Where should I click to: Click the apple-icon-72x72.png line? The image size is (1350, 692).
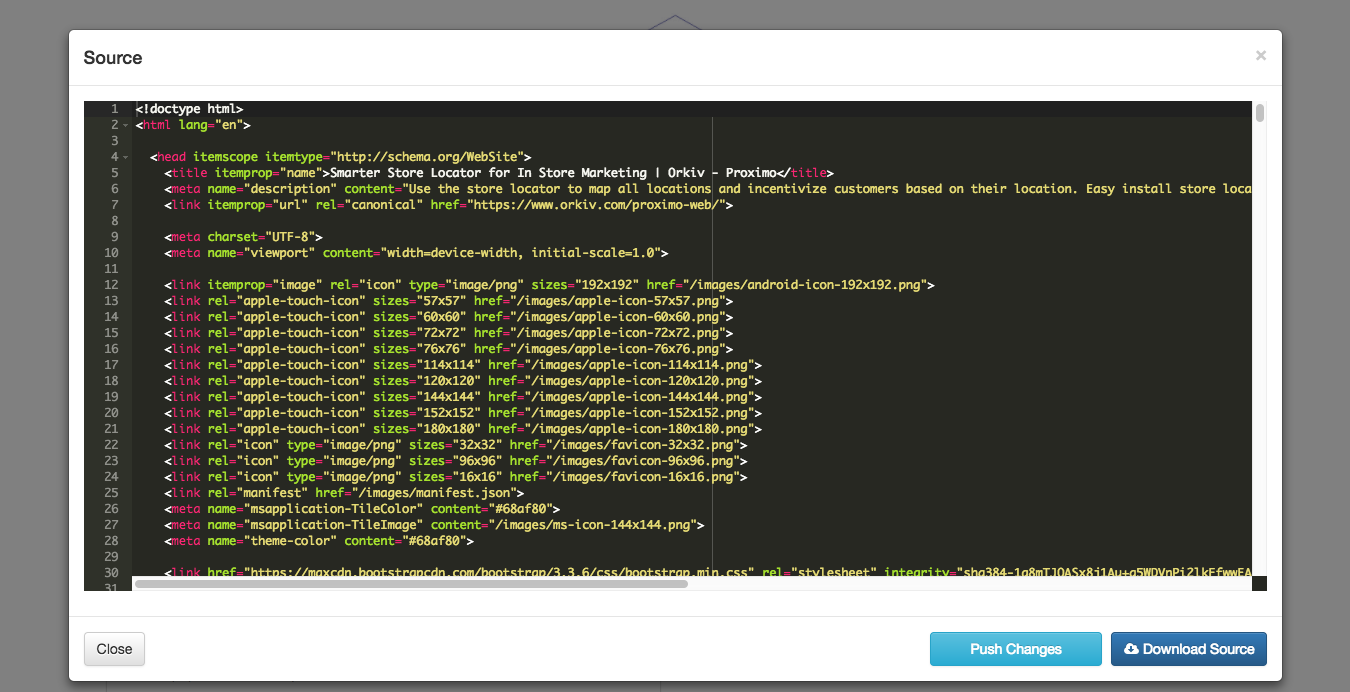click(449, 333)
